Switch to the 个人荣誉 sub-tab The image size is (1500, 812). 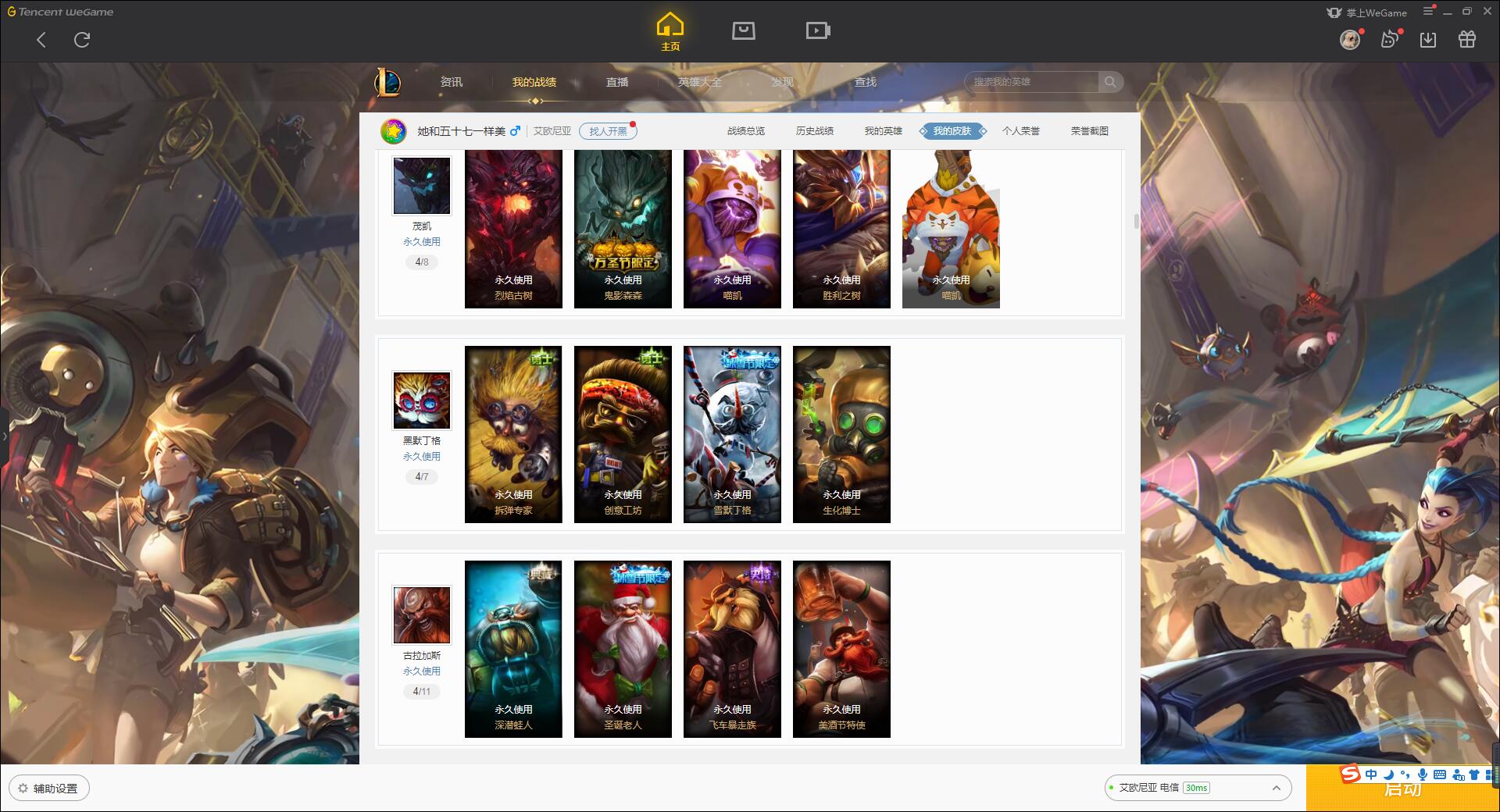tap(1021, 131)
